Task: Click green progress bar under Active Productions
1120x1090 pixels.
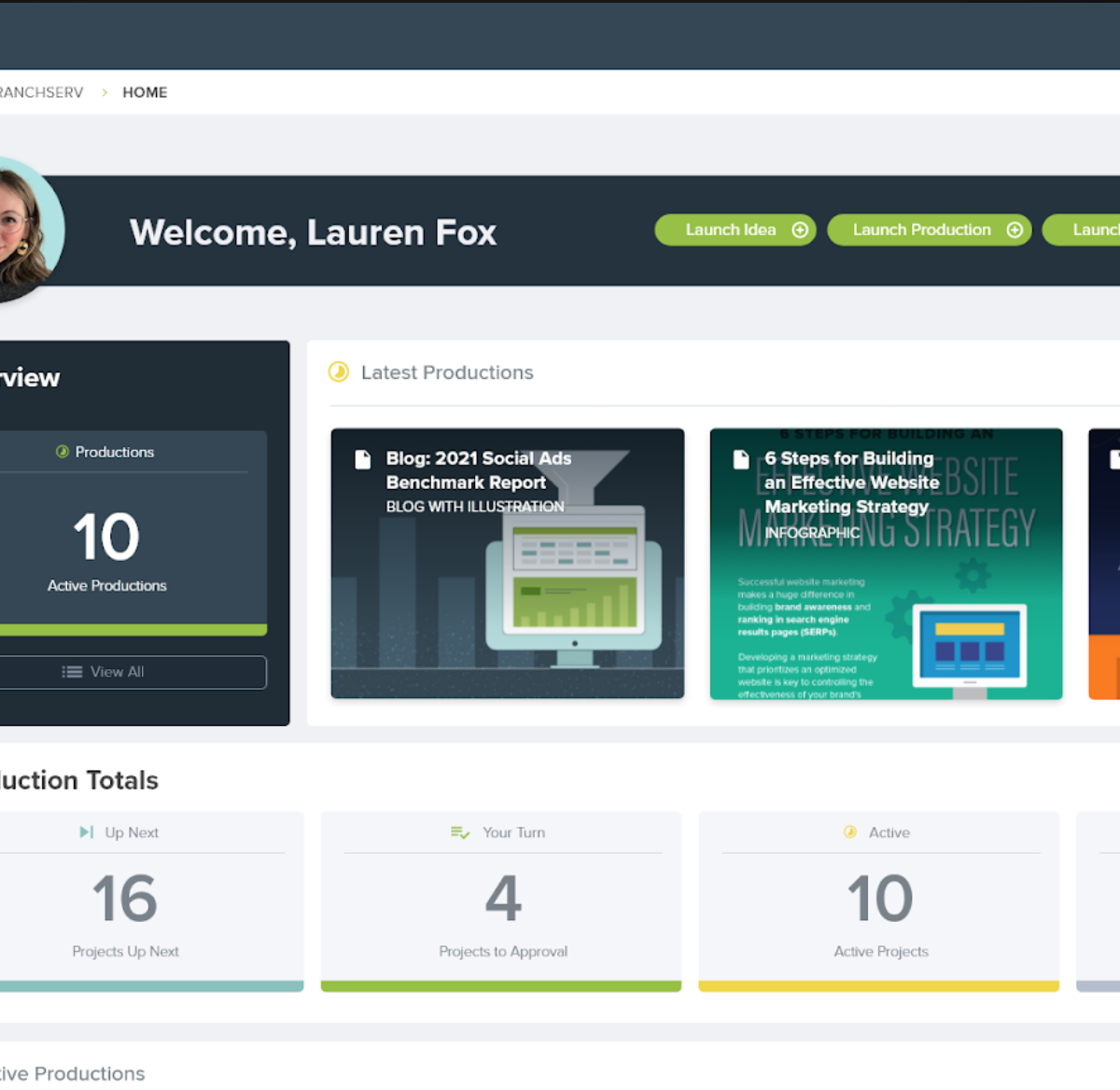Action: [131, 630]
